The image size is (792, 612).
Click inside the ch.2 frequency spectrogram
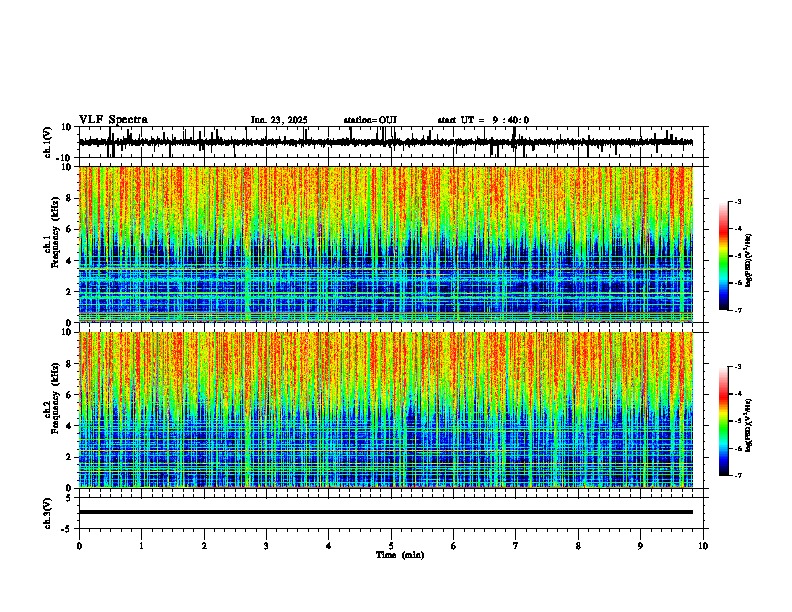click(386, 410)
